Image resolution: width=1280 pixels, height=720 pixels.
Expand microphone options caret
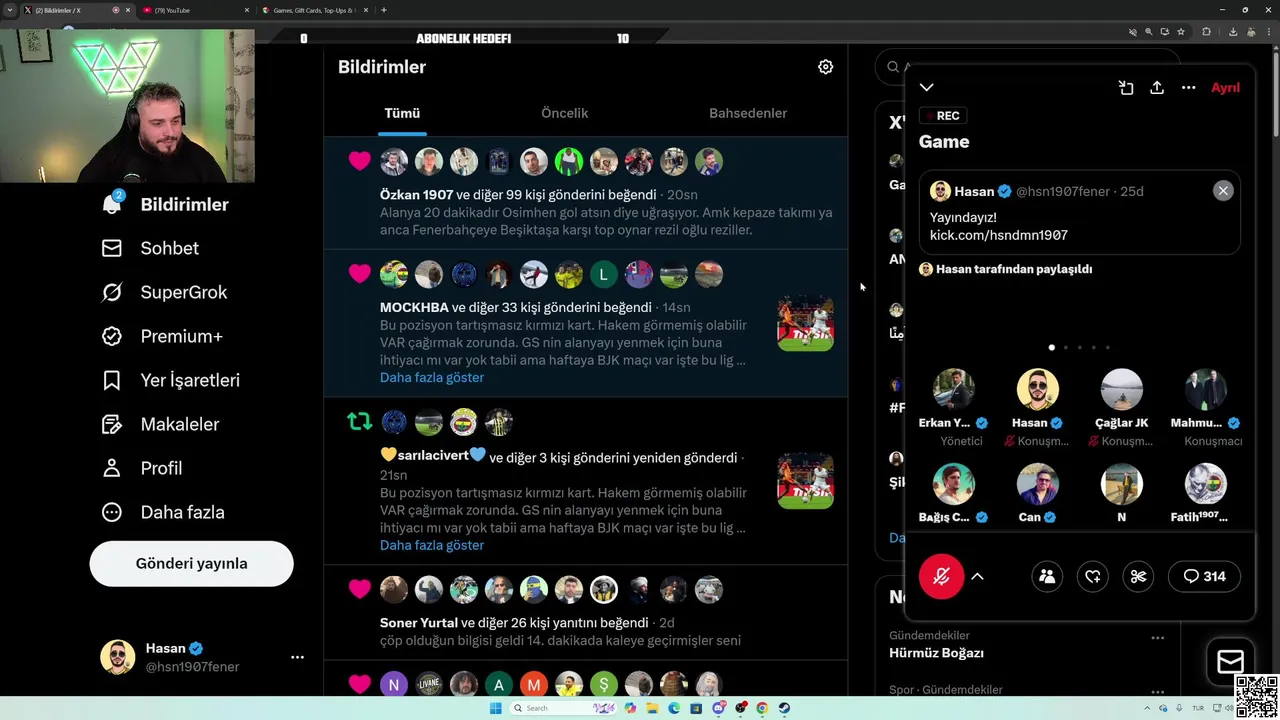coord(977,576)
